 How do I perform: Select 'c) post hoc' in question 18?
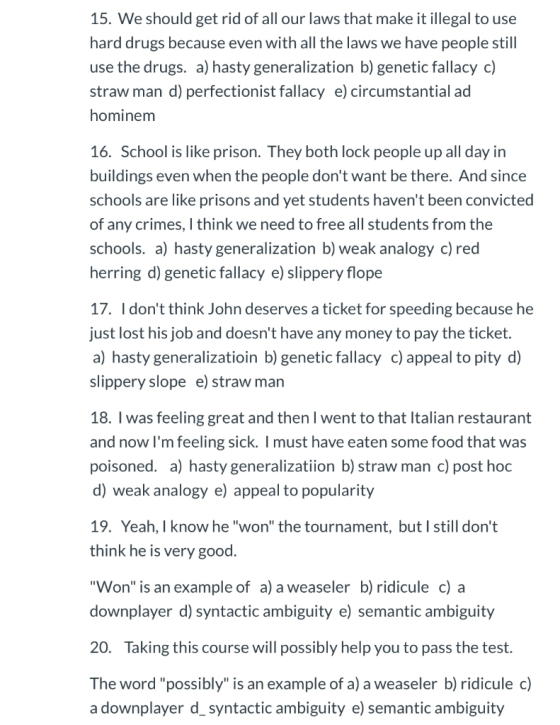click(474, 466)
